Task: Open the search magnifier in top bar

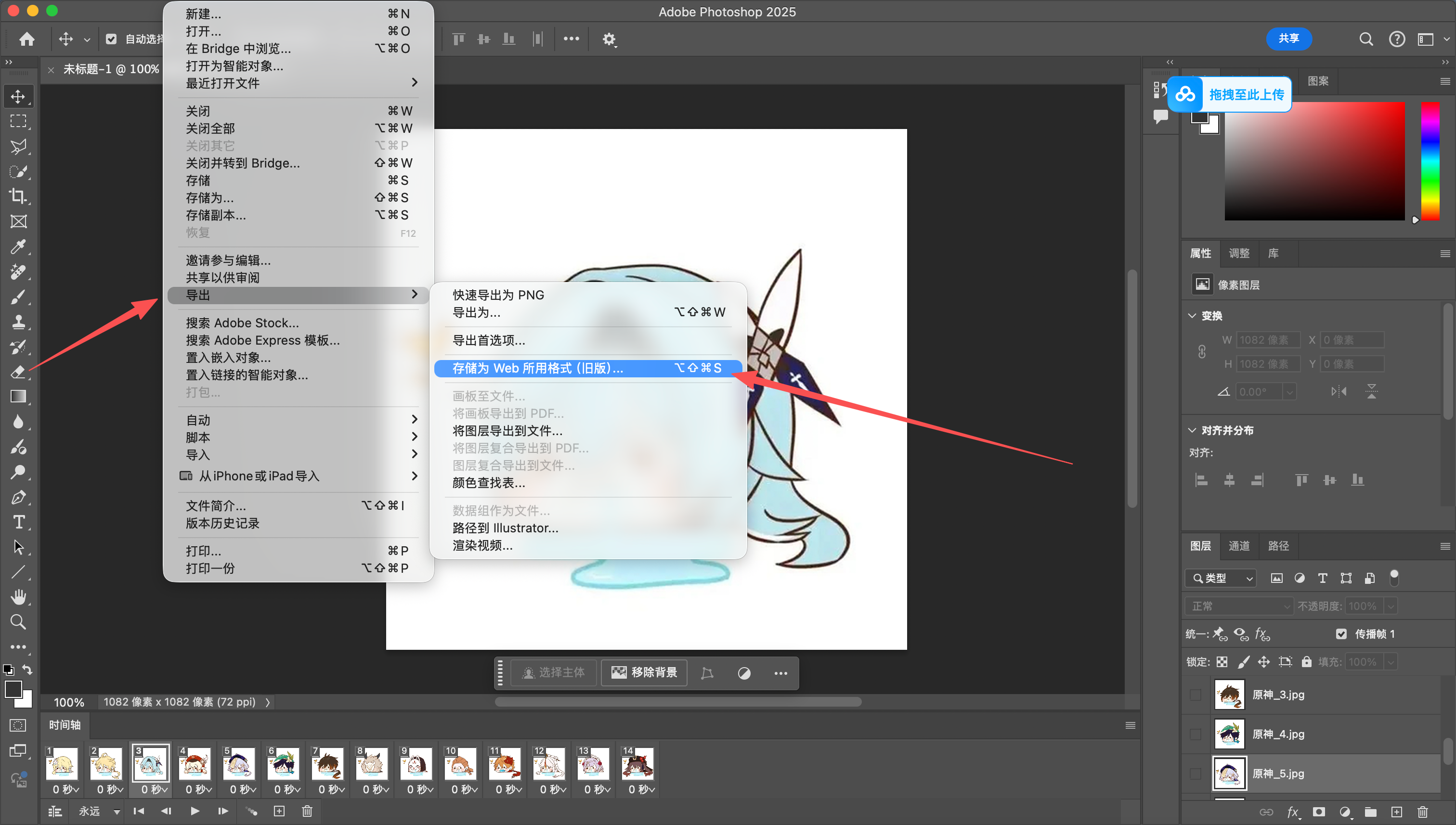Action: pos(1366,39)
